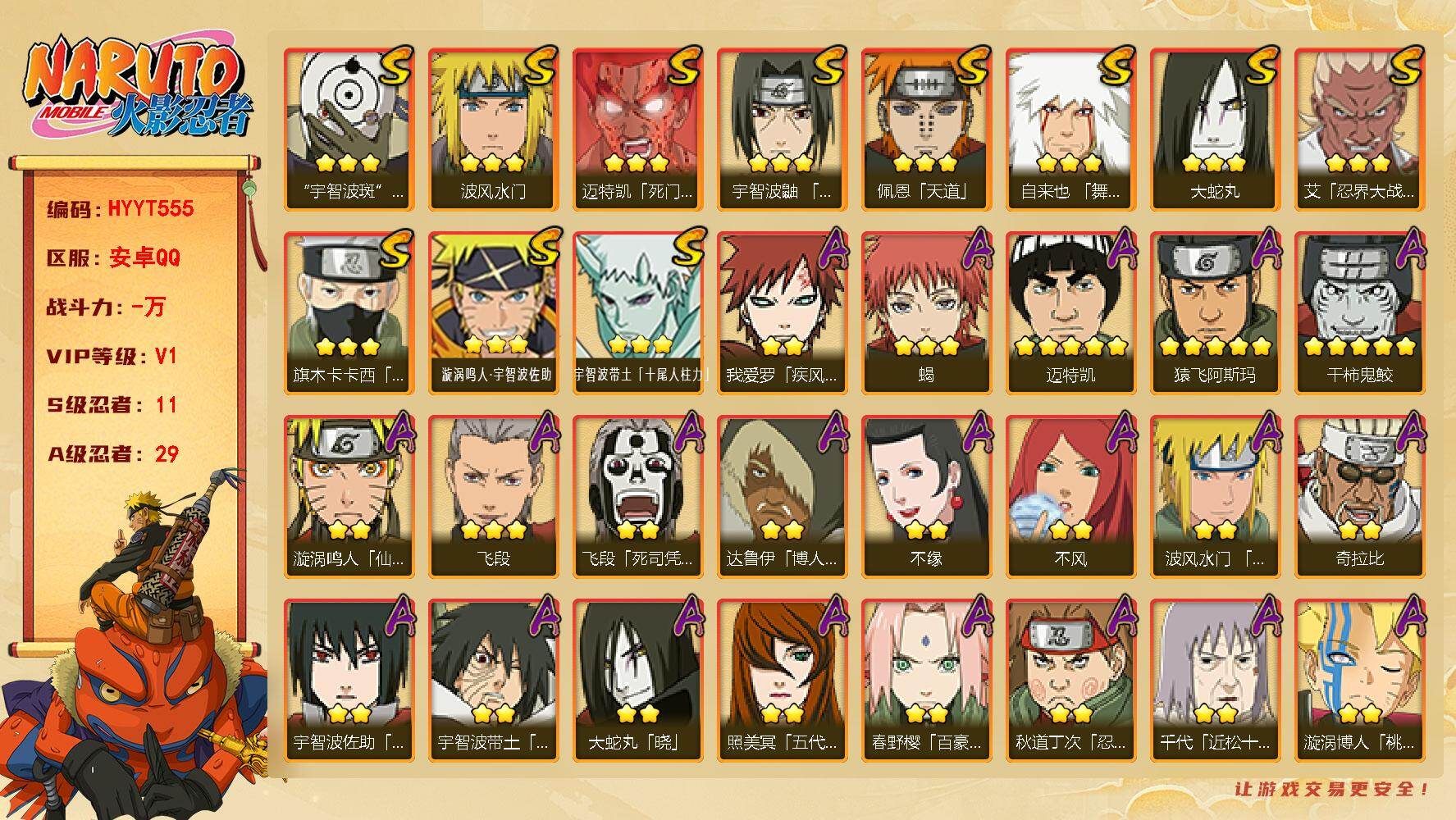1456x820 pixels.
Task: Select the S级忍者 11 count line
Action: coord(112,405)
